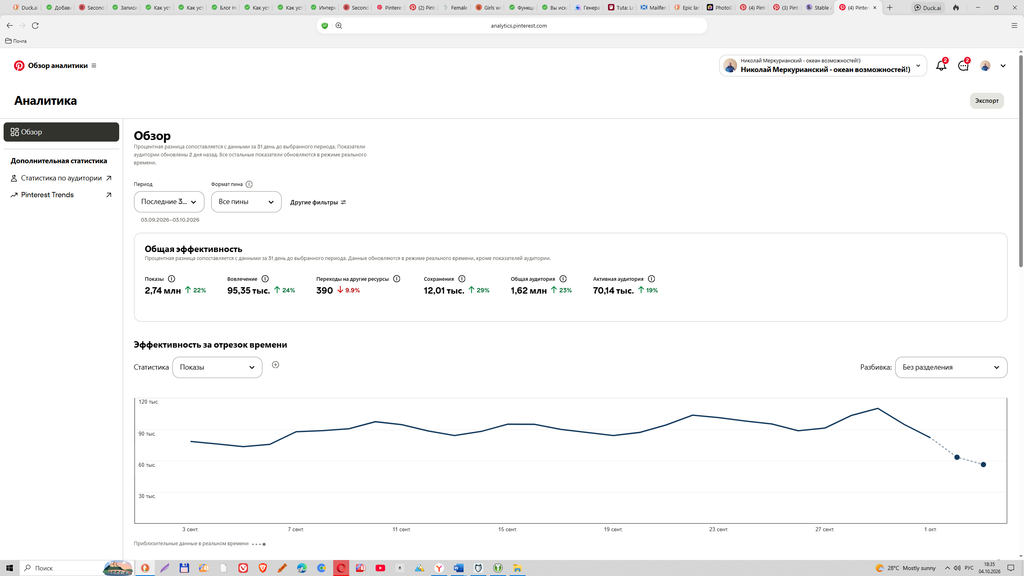This screenshot has height=576, width=1024.
Task: Open the Windows Start menu
Action: pyautogui.click(x=10, y=568)
